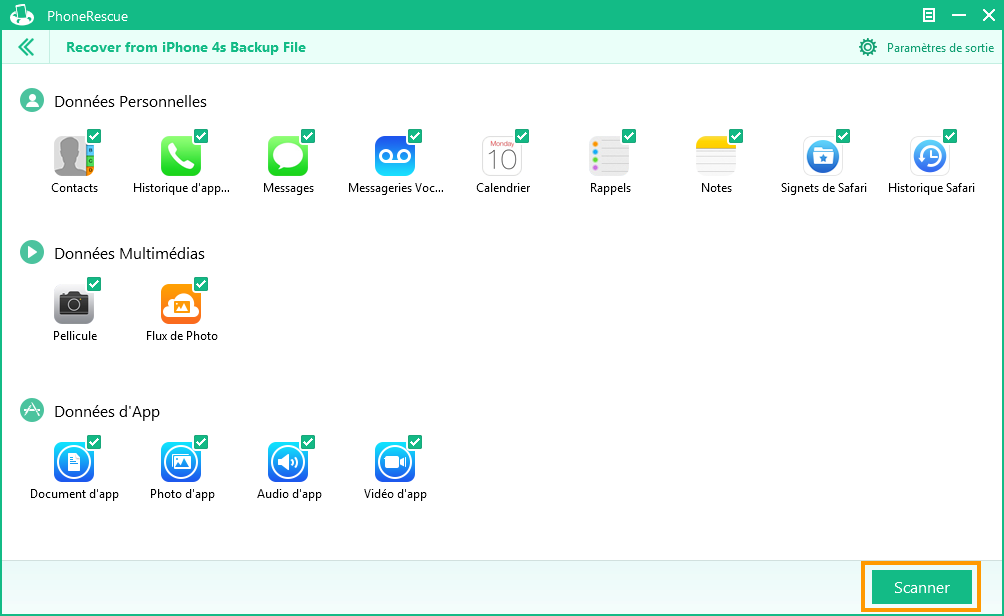
Task: Uncheck the Flux de Photo checkbox
Action: point(201,284)
